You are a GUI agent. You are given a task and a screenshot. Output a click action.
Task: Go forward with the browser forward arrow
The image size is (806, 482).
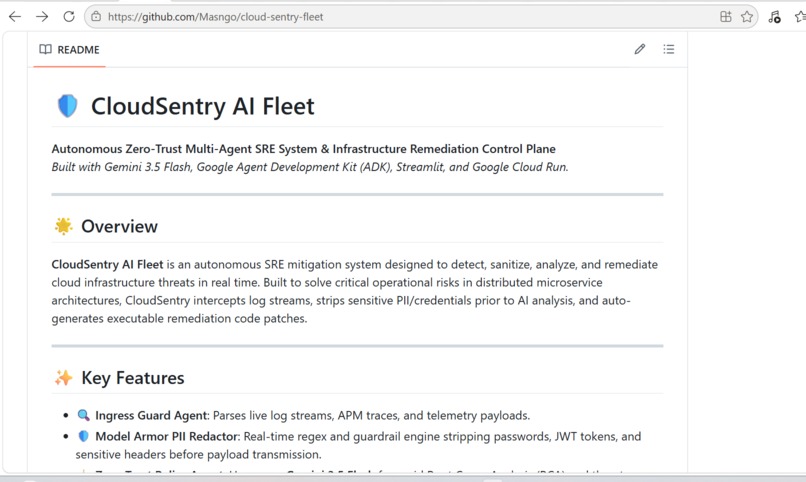click(42, 16)
